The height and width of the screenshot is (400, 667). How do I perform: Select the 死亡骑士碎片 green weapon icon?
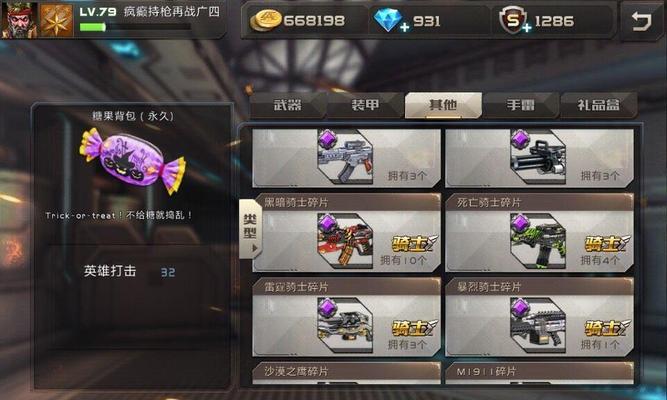[x=538, y=240]
